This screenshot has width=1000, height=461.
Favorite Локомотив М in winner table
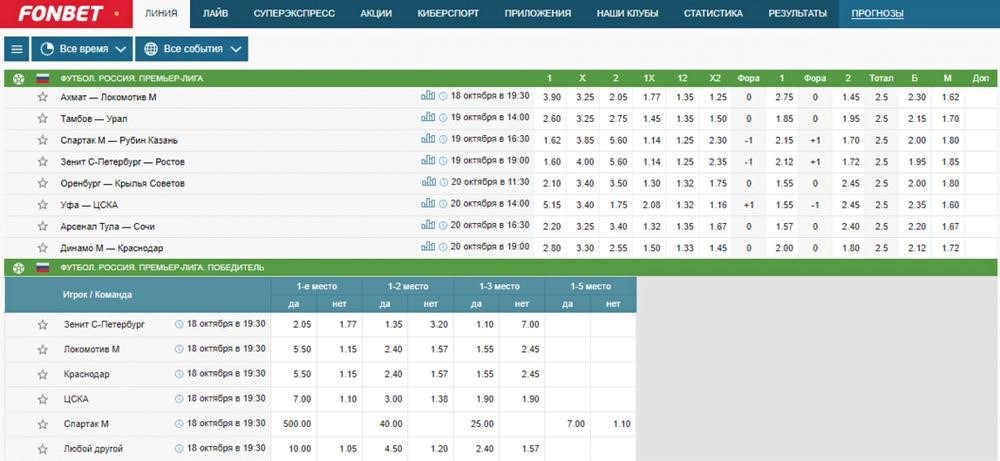coord(43,349)
